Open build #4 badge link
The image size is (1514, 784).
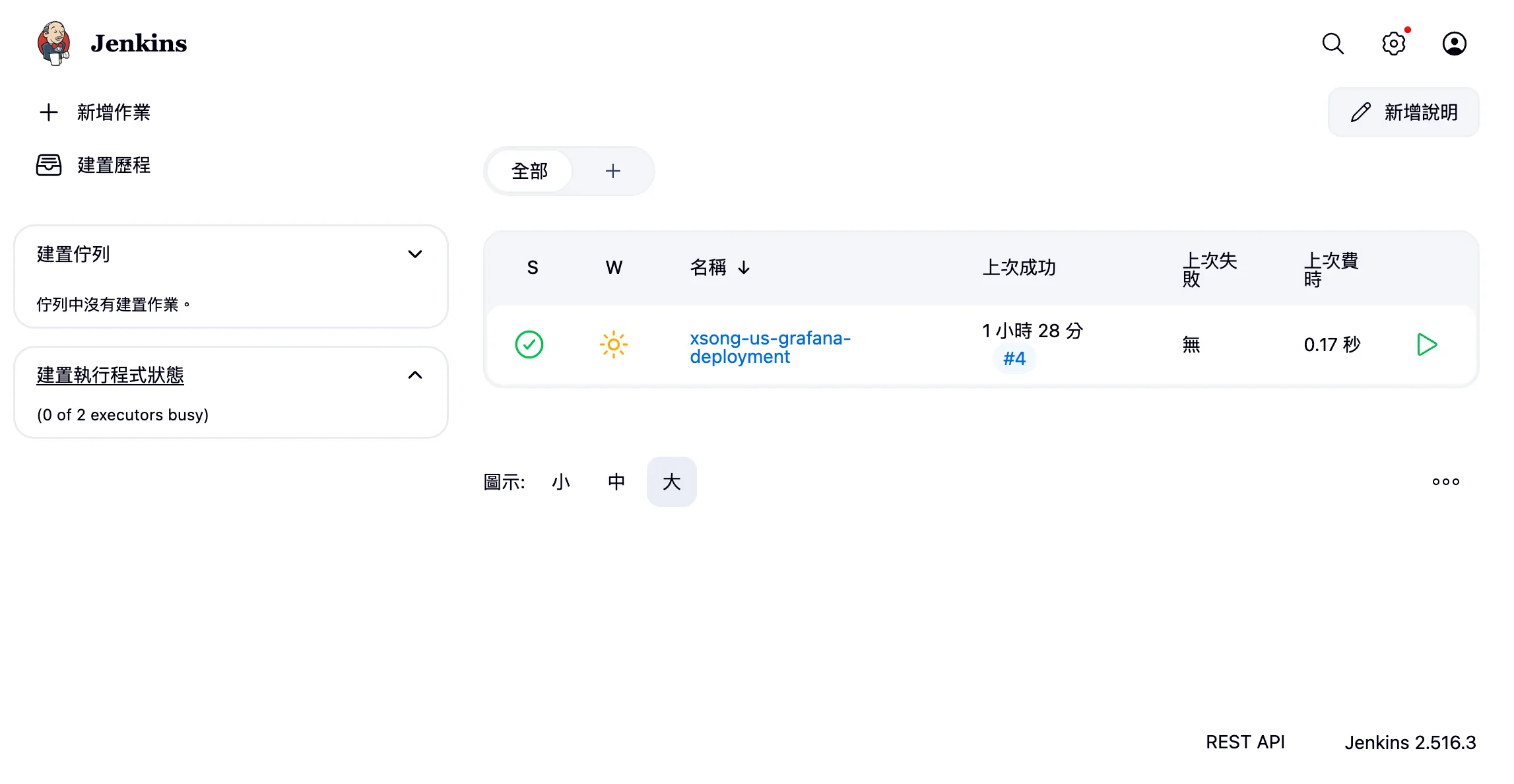(x=1014, y=359)
